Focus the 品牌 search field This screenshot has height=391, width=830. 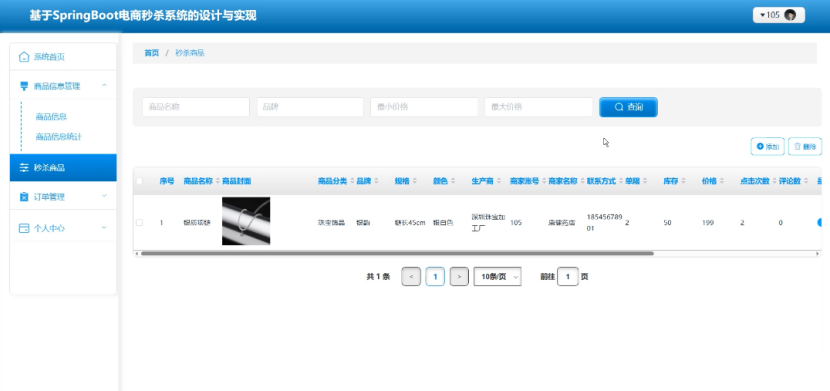[310, 107]
